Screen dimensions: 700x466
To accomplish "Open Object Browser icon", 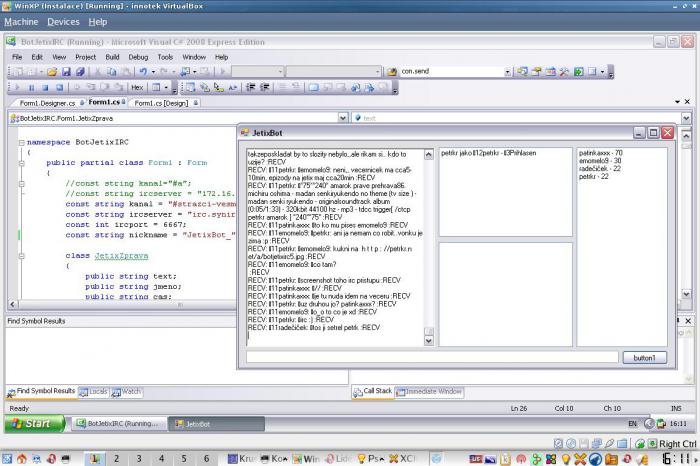I will click(551, 71).
